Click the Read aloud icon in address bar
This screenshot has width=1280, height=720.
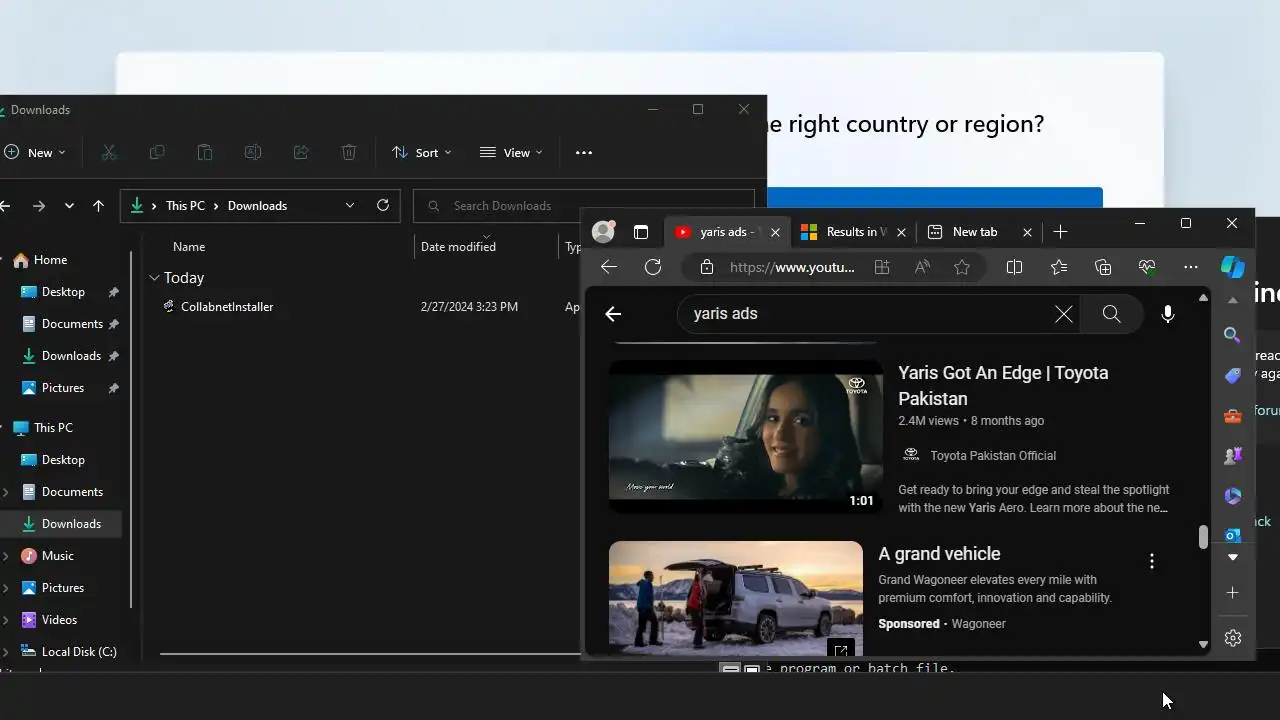(x=922, y=267)
